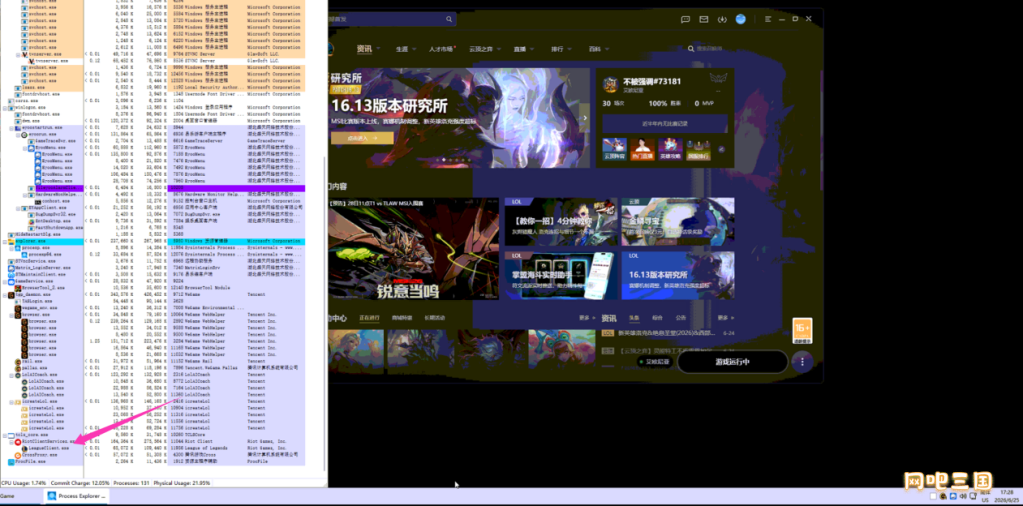Screen dimensions: 1023x506
Task: Click the search magnifier in WeGame top search box
Action: point(449,20)
